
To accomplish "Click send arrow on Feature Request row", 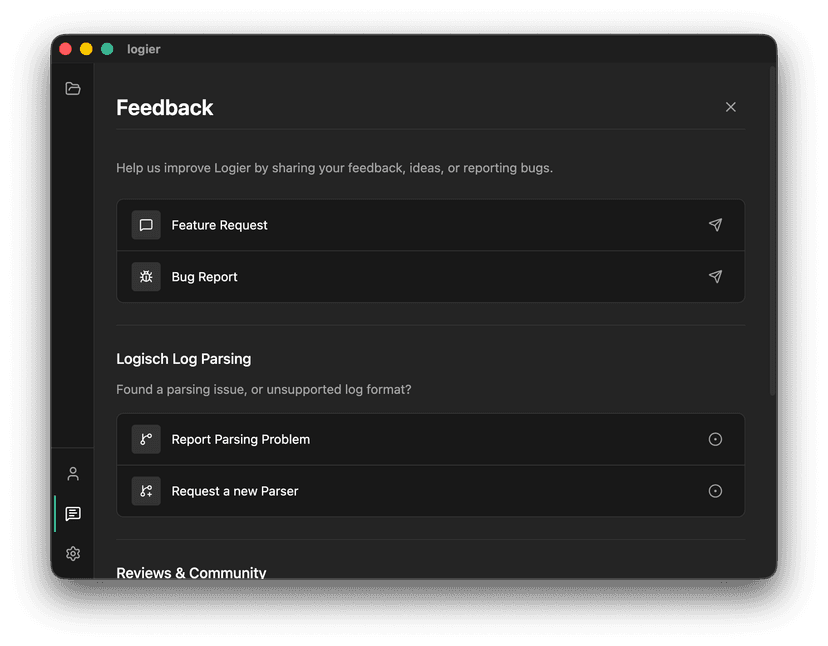I will click(x=715, y=225).
